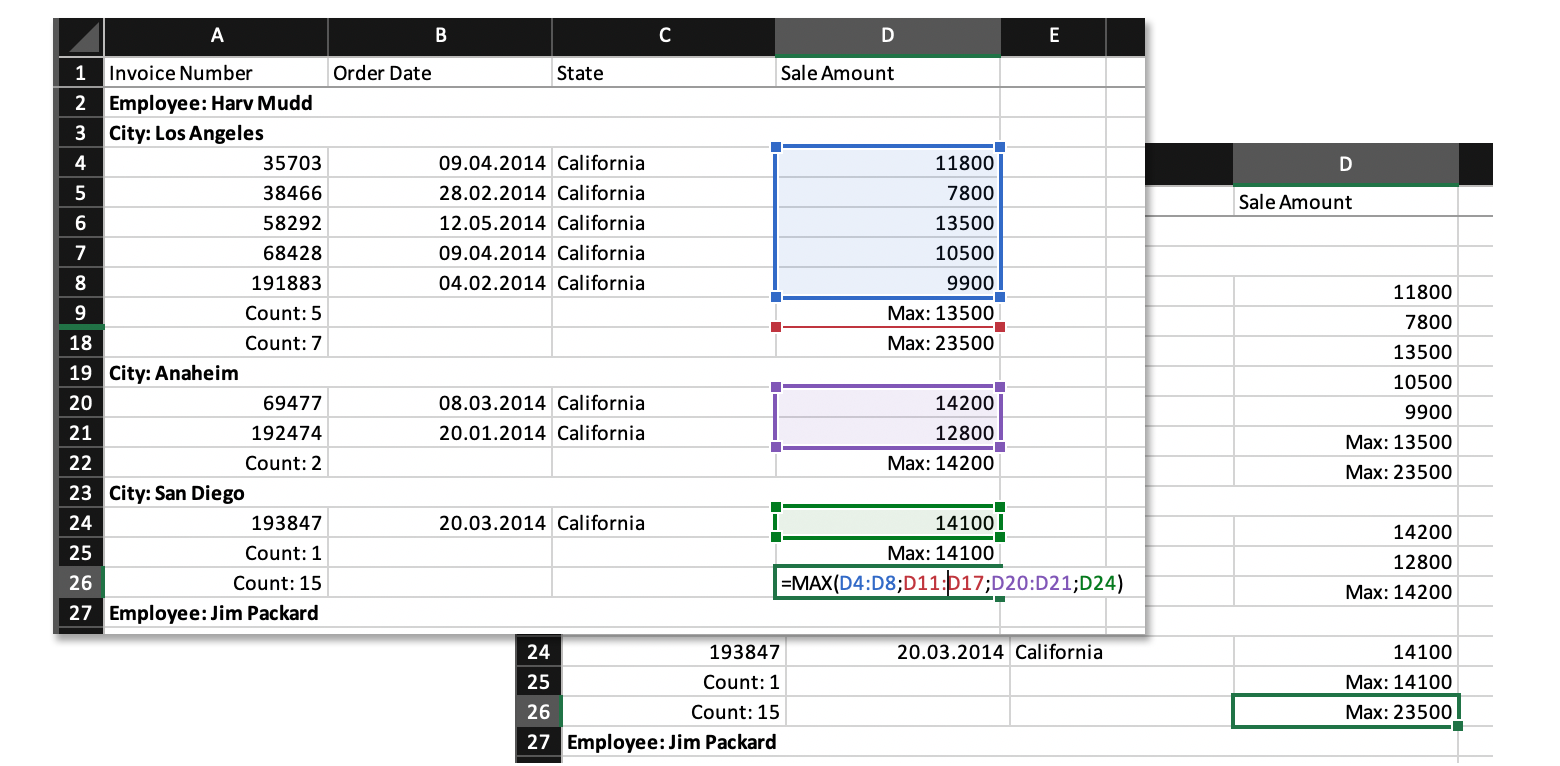Select the Count: 2 cell

coord(216,463)
